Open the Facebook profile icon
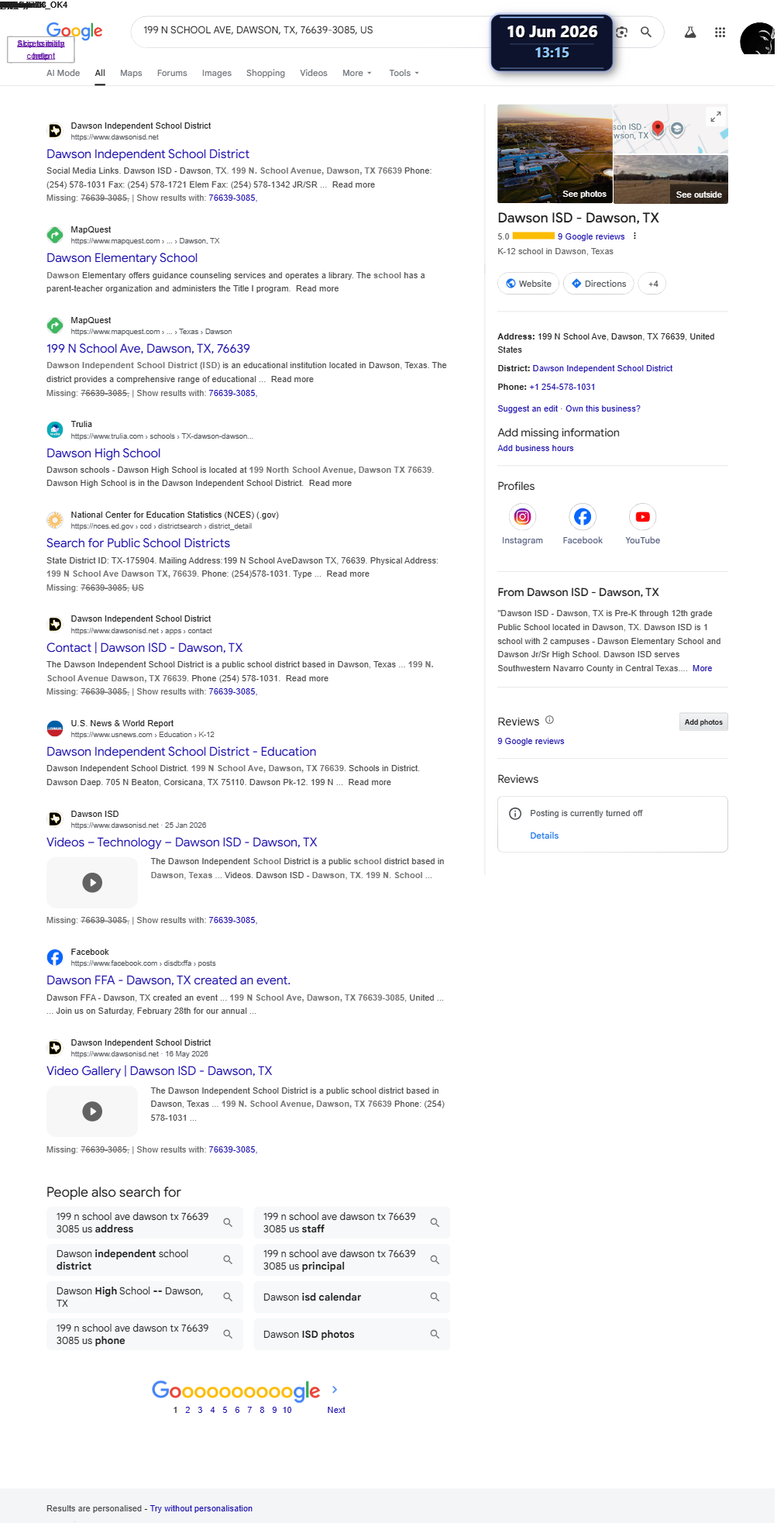Image resolution: width=784 pixels, height=1523 pixels. tap(583, 517)
